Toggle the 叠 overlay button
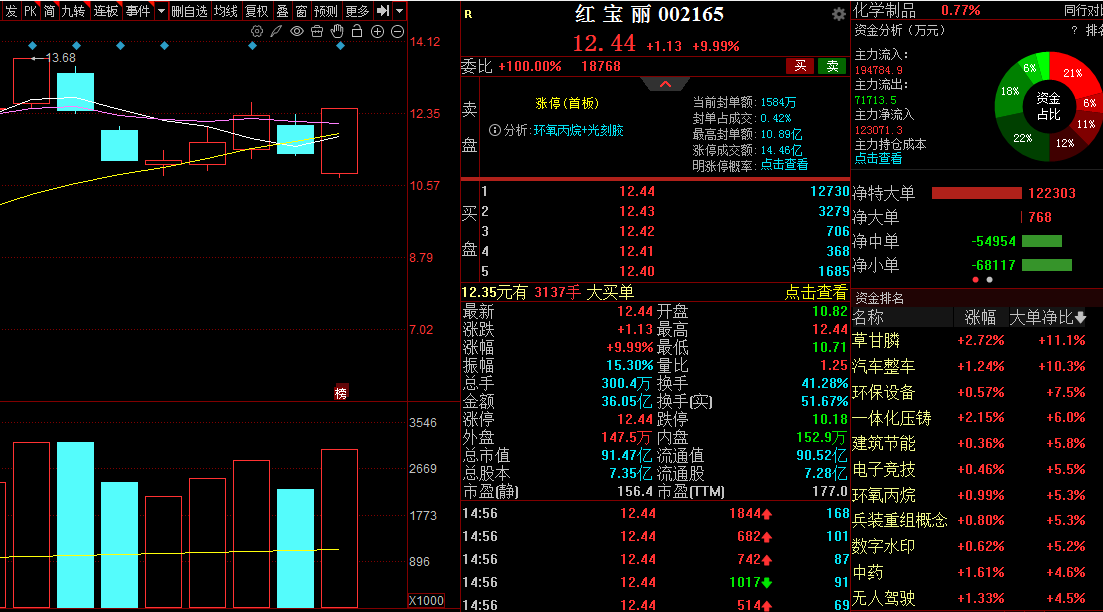1103x612 pixels. pyautogui.click(x=282, y=11)
